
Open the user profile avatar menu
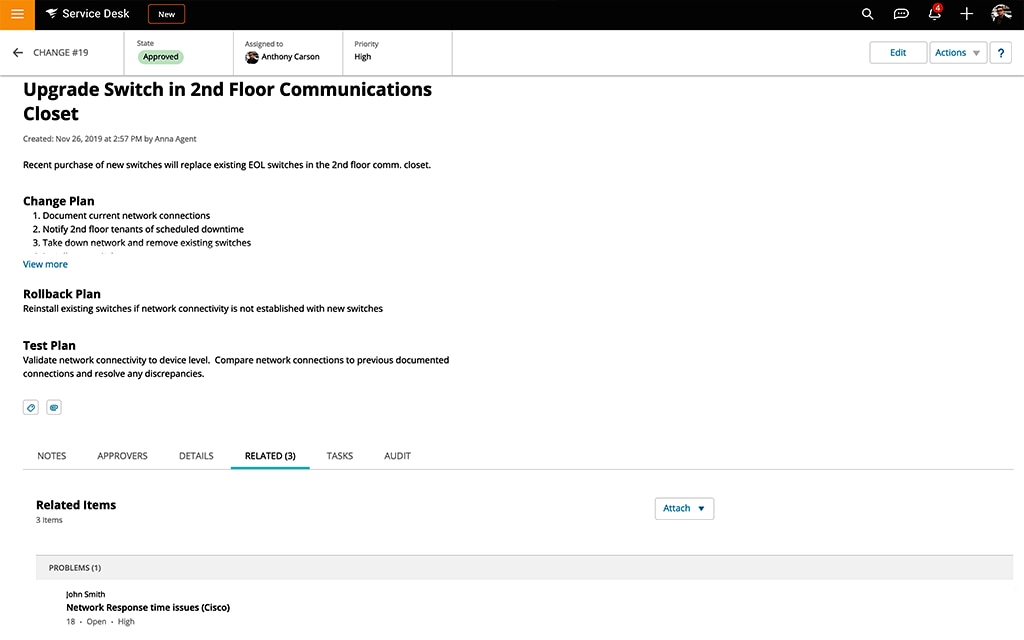click(x=1000, y=13)
